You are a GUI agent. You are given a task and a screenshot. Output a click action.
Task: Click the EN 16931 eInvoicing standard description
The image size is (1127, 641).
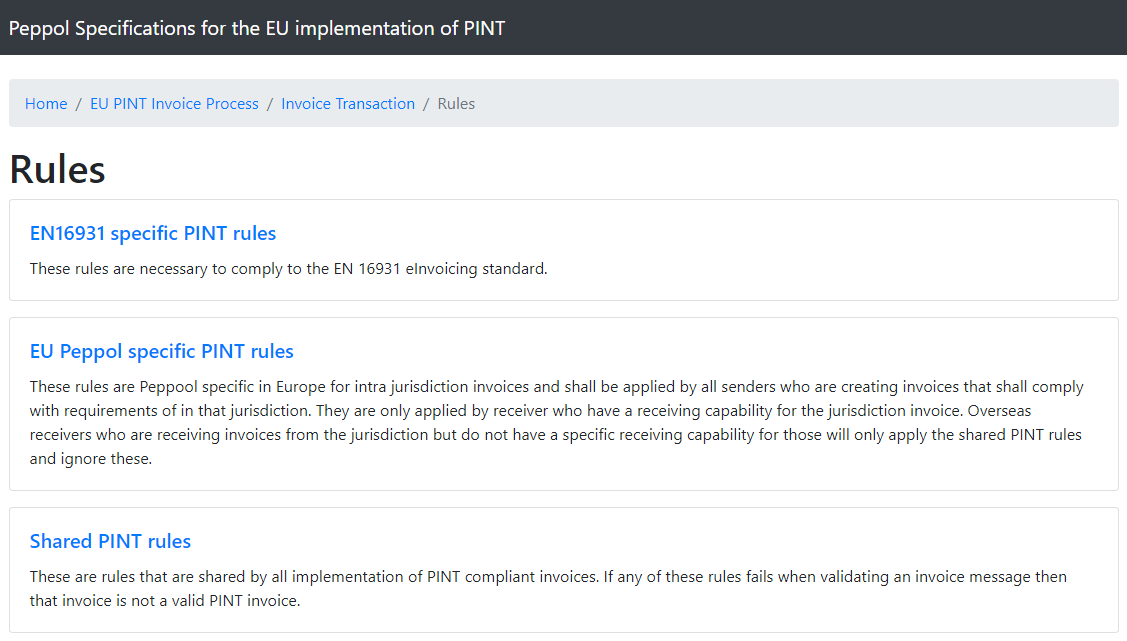(288, 269)
